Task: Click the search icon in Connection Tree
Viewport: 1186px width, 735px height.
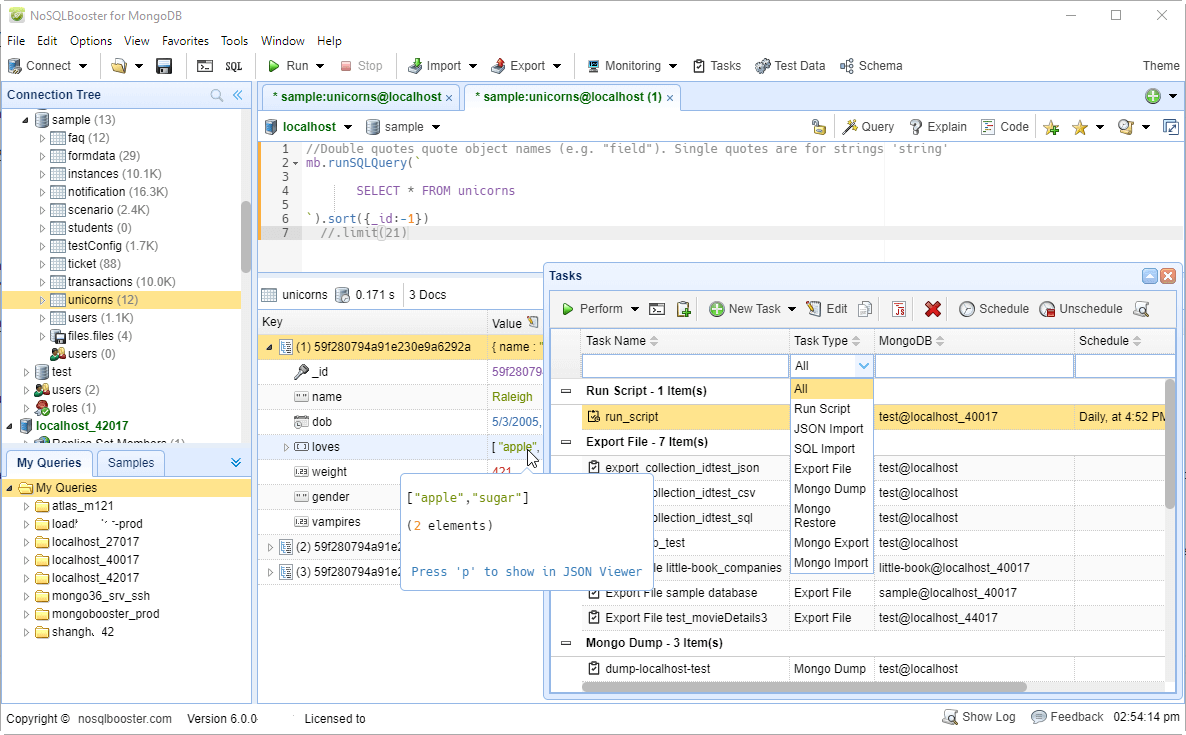Action: click(217, 95)
